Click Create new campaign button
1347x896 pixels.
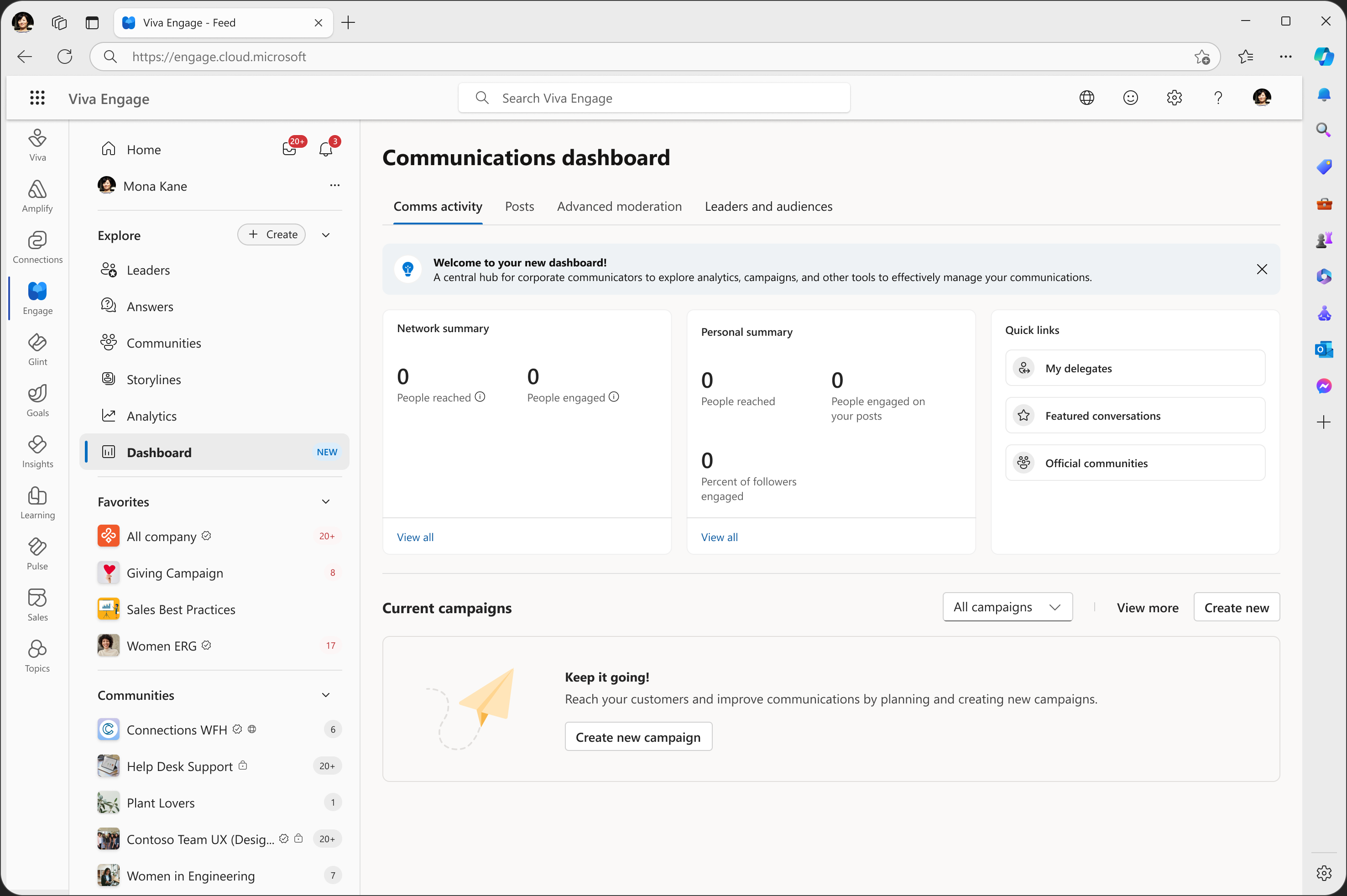[x=638, y=737]
